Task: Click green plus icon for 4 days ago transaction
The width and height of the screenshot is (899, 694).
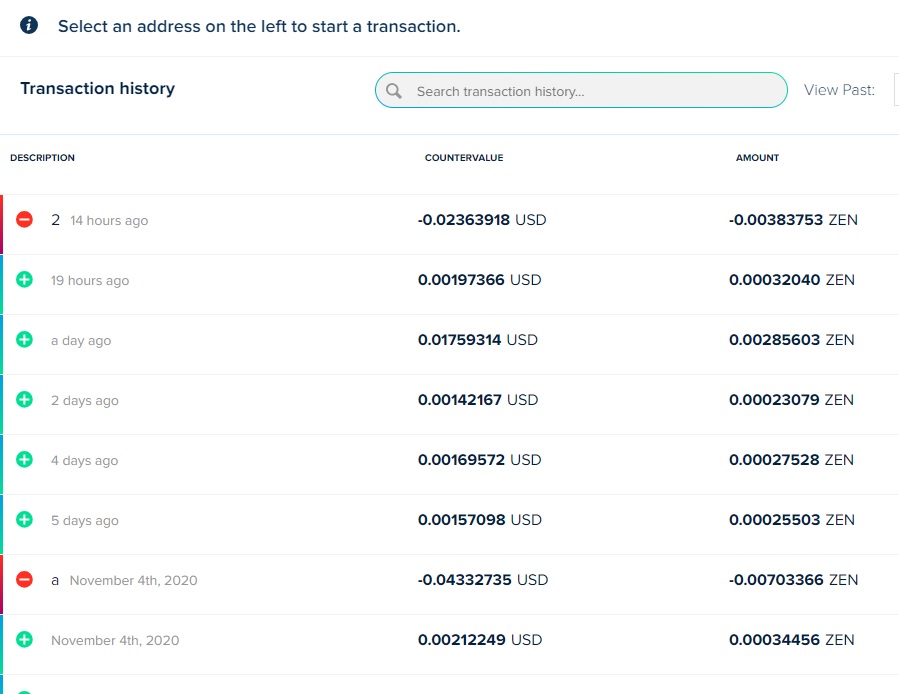Action: (25, 460)
